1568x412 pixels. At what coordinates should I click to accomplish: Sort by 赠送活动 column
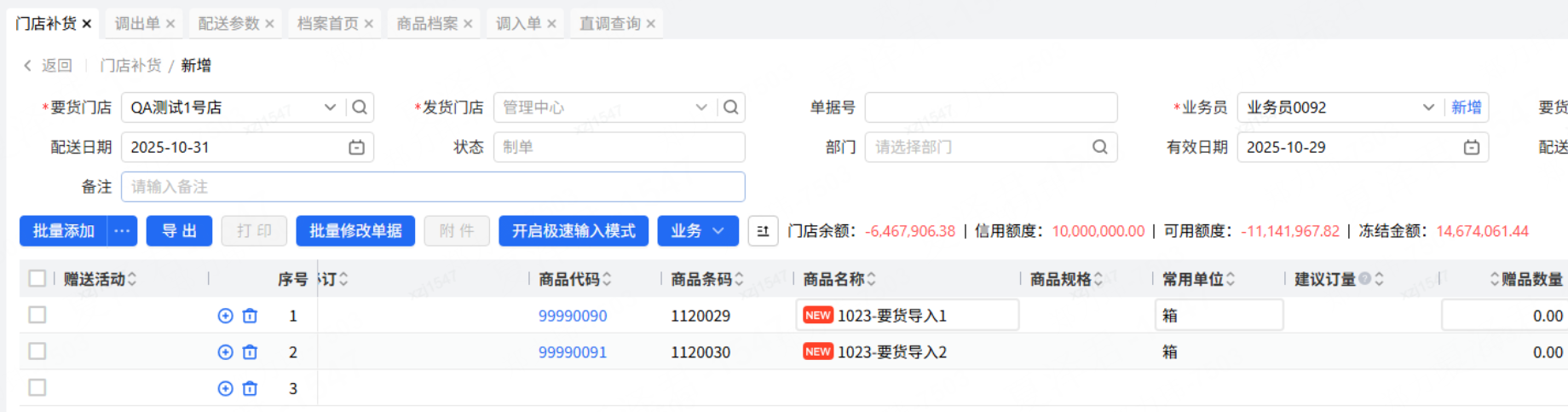(x=132, y=279)
